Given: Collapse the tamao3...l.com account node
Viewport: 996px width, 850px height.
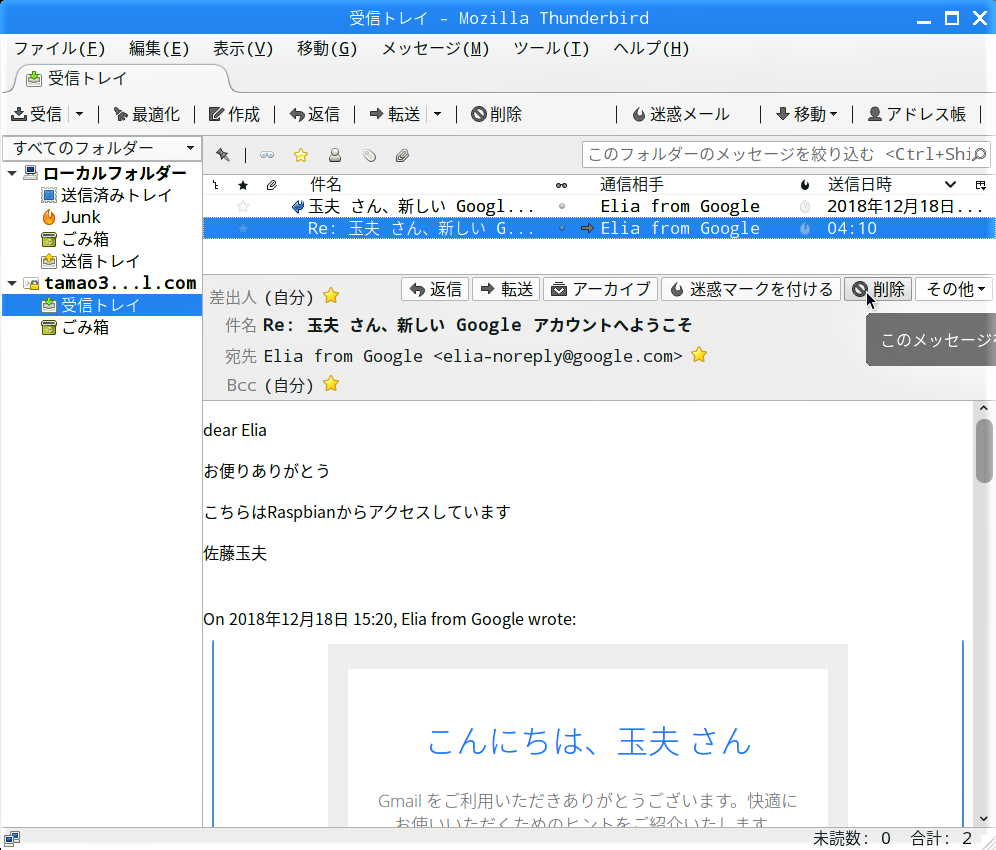Looking at the screenshot, I should pyautogui.click(x=12, y=283).
